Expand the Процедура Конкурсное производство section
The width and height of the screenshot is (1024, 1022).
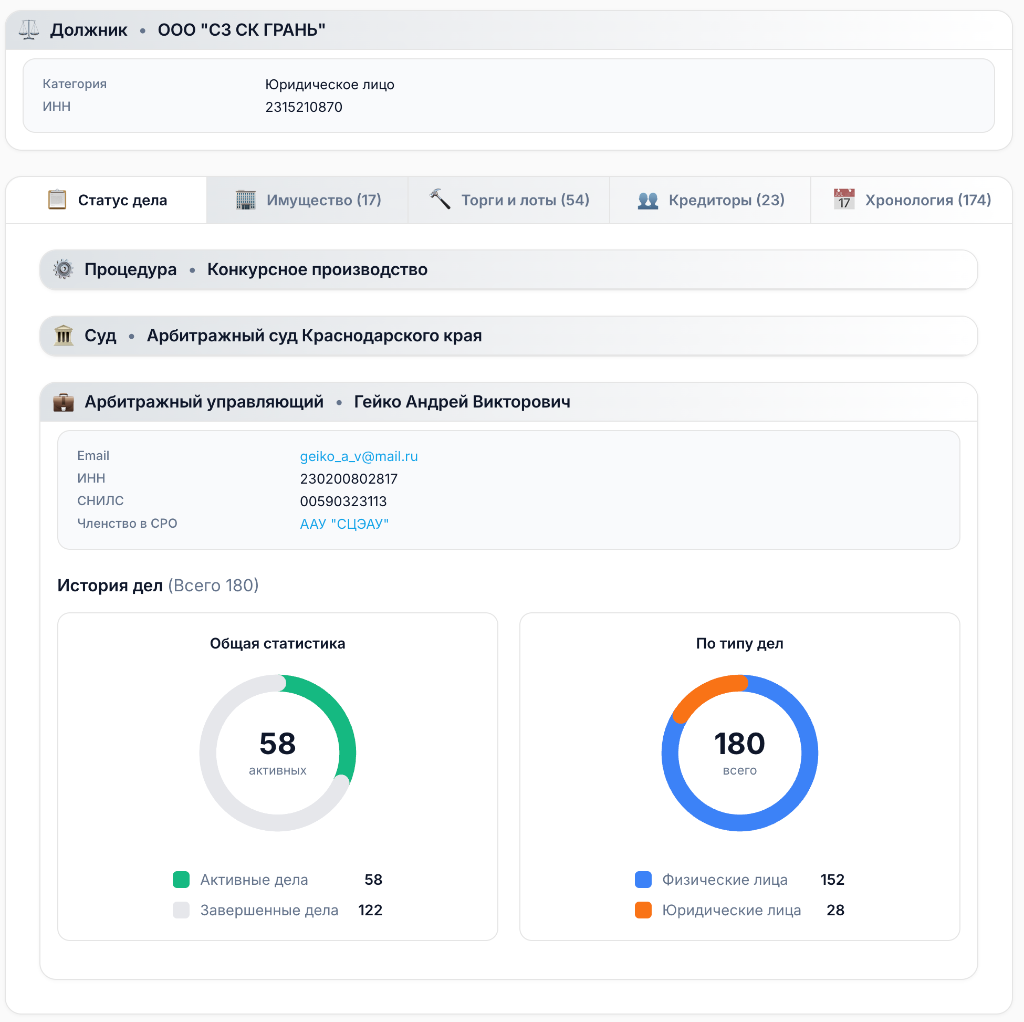click(508, 270)
